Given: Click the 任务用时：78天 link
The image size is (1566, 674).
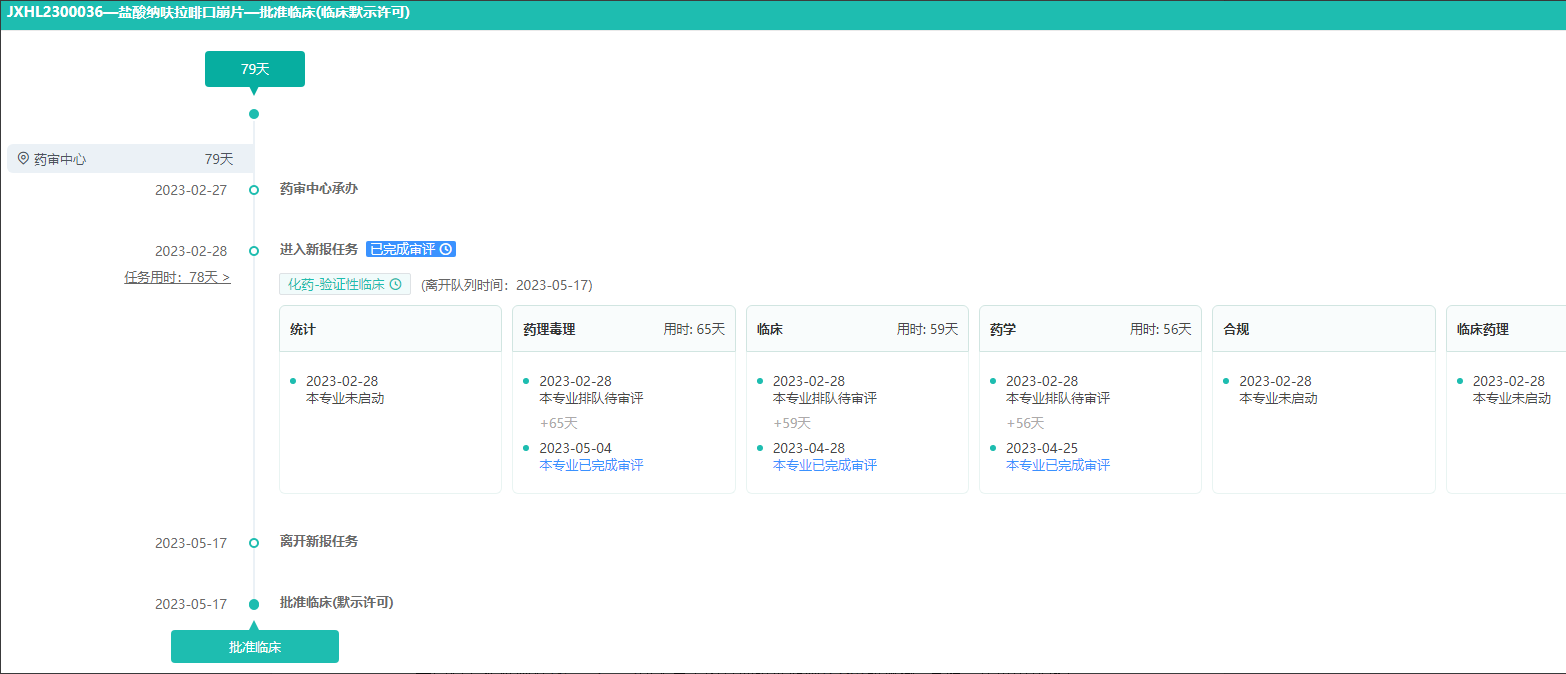Looking at the screenshot, I should (177, 277).
